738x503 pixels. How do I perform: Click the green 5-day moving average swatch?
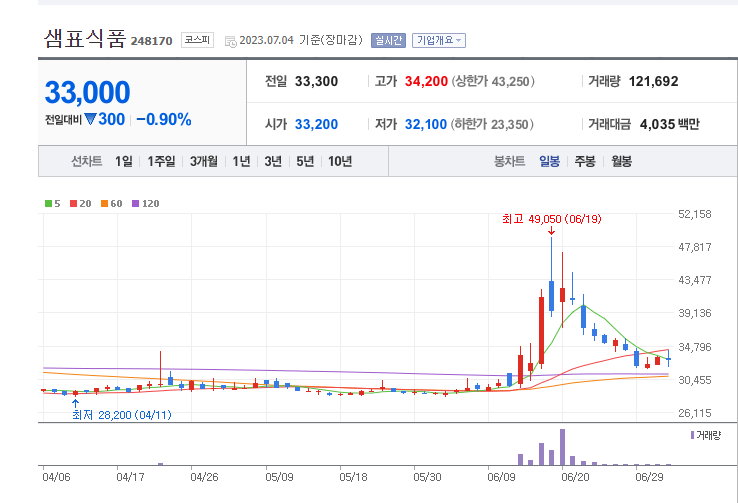[48, 204]
